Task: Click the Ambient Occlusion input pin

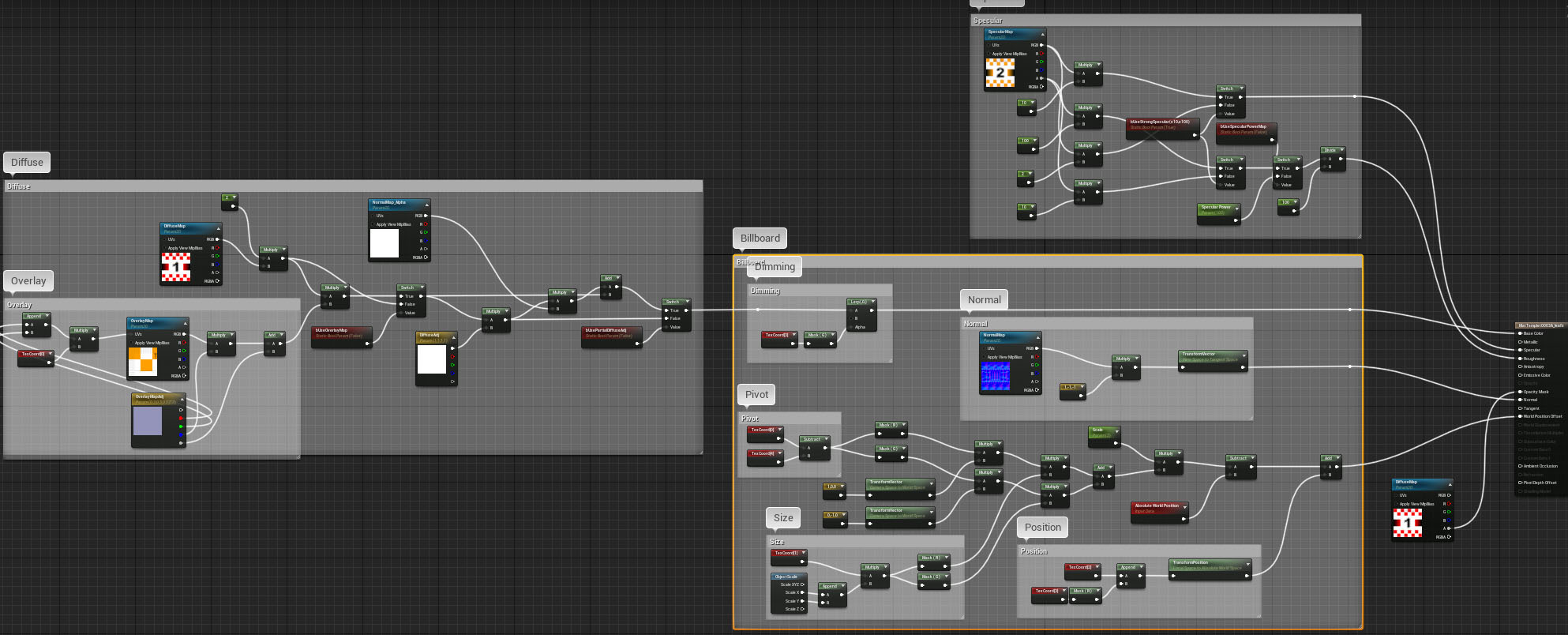Action: click(1521, 466)
